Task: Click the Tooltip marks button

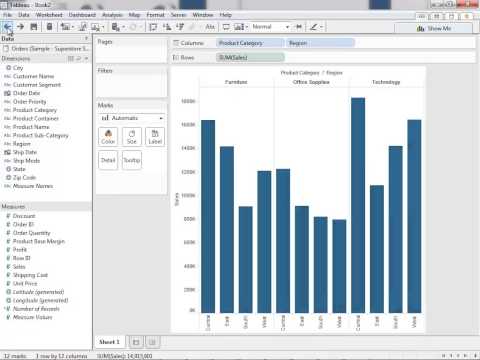Action: (x=132, y=160)
